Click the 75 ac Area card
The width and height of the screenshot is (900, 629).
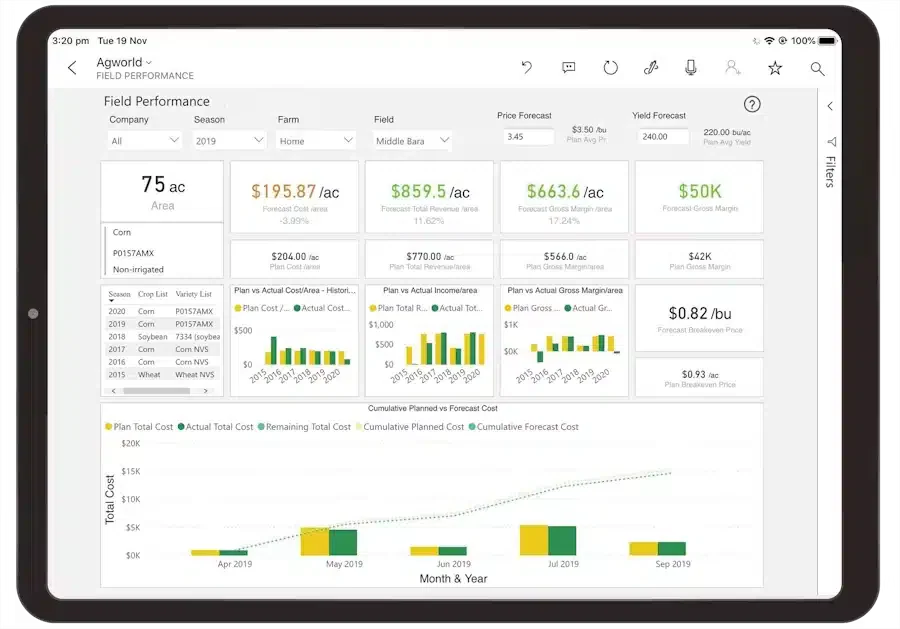click(162, 192)
